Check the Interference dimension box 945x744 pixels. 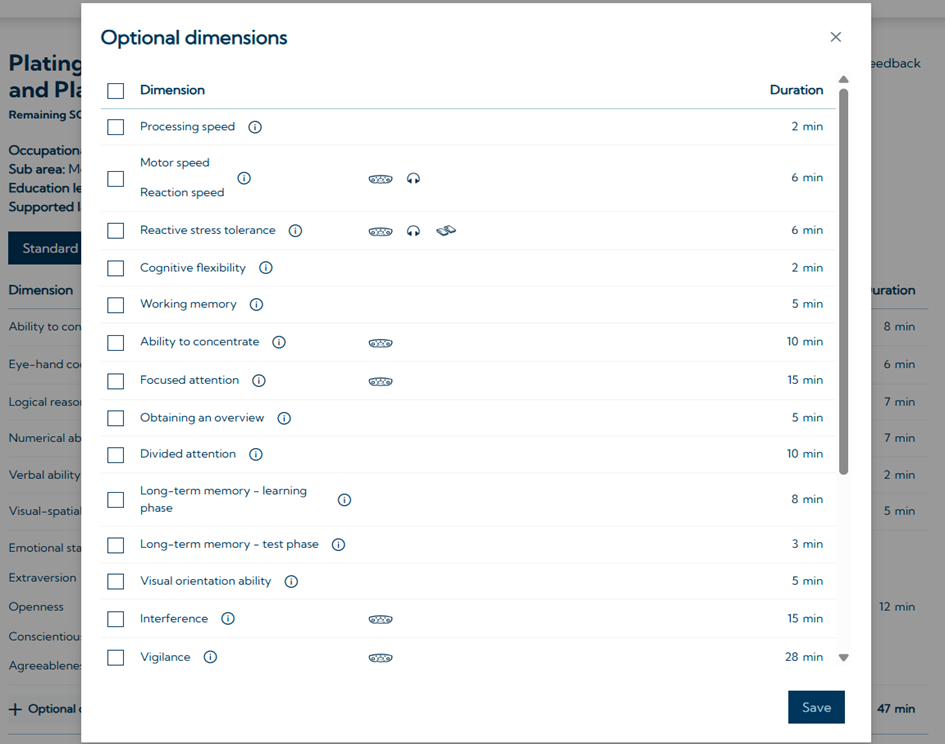point(116,619)
